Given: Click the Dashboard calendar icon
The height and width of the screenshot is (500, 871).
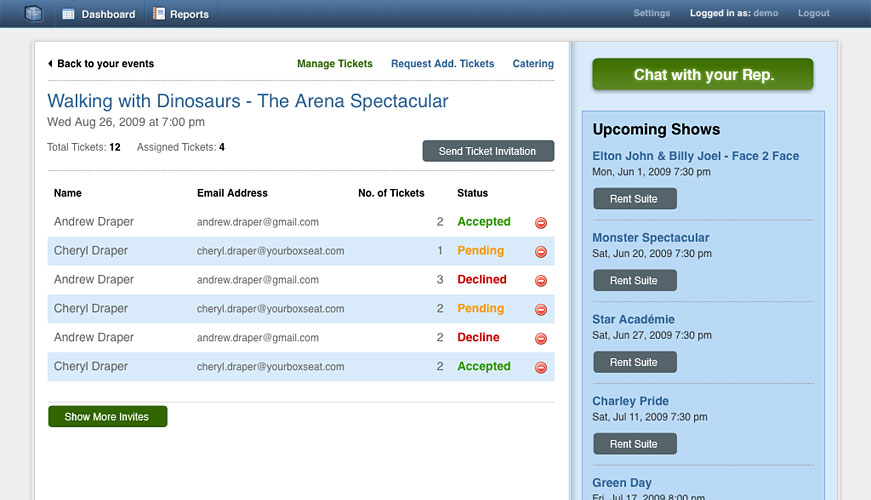Looking at the screenshot, I should pyautogui.click(x=68, y=14).
